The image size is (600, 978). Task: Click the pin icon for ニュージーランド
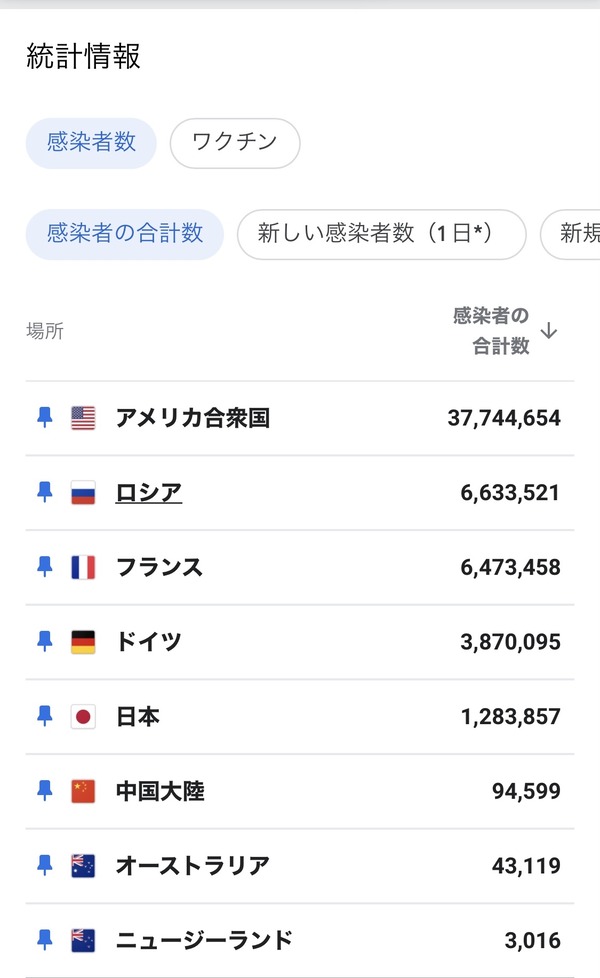pos(44,940)
